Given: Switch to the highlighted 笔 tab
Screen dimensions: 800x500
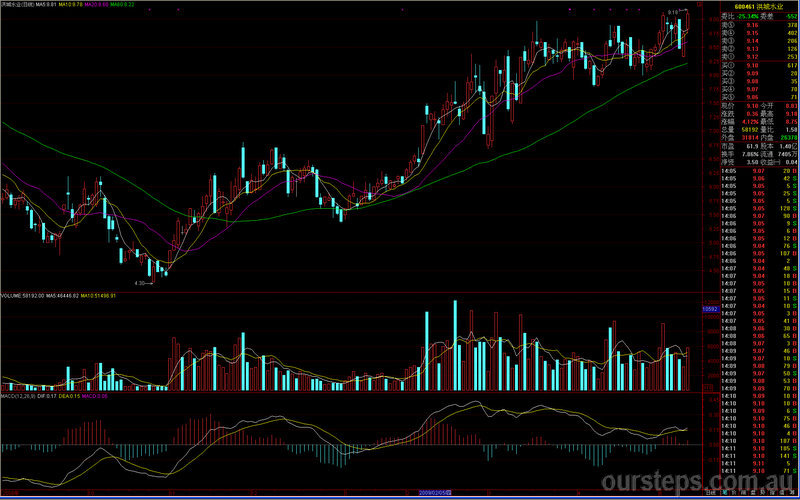Looking at the screenshot, I should pos(727,494).
